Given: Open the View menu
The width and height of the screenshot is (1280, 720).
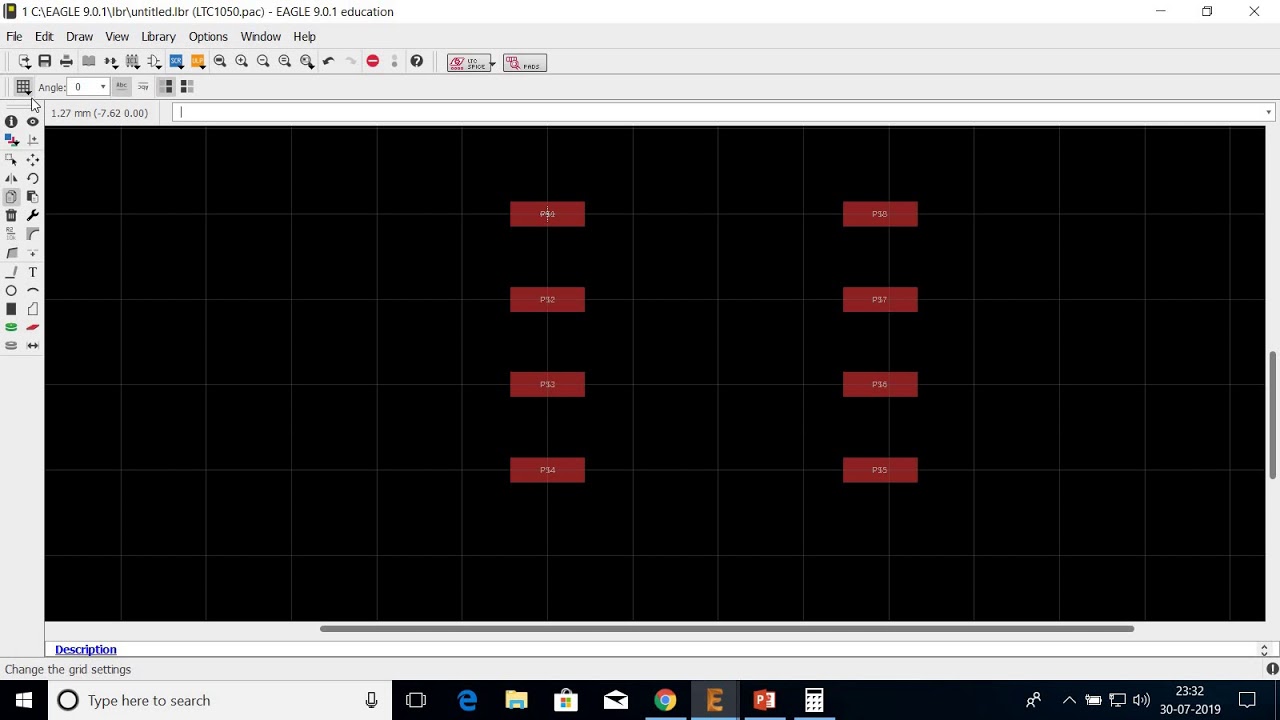Looking at the screenshot, I should (117, 36).
